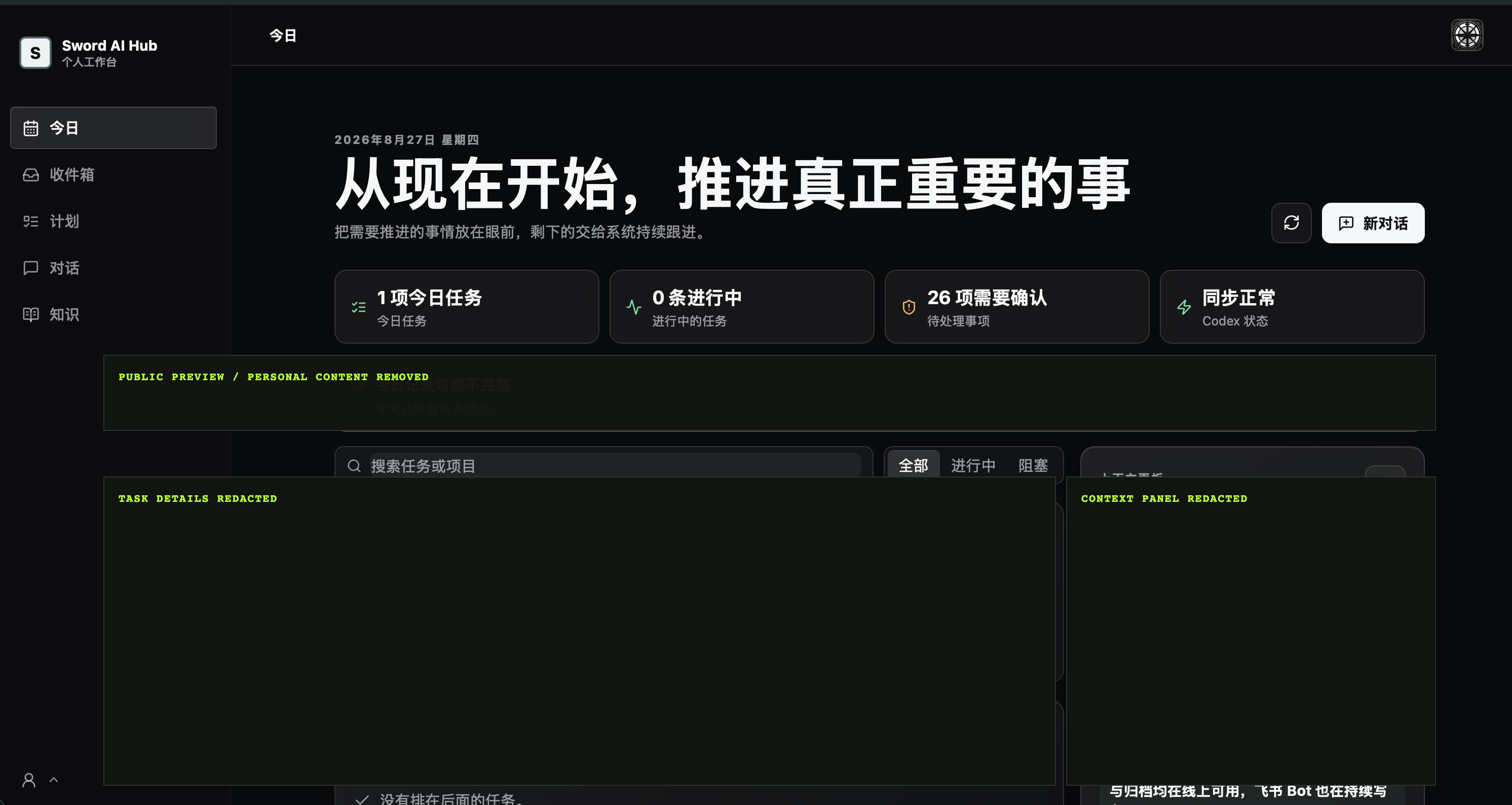This screenshot has height=805, width=1512.
Task: Click the lightning icon in 同步正常 card
Action: [x=1184, y=307]
